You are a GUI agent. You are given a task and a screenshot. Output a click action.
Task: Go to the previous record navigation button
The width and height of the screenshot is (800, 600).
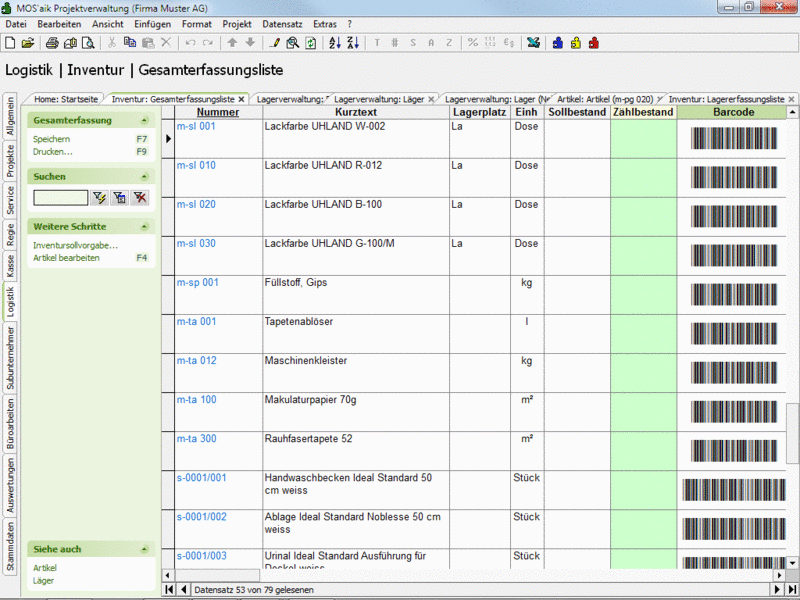tap(183, 589)
